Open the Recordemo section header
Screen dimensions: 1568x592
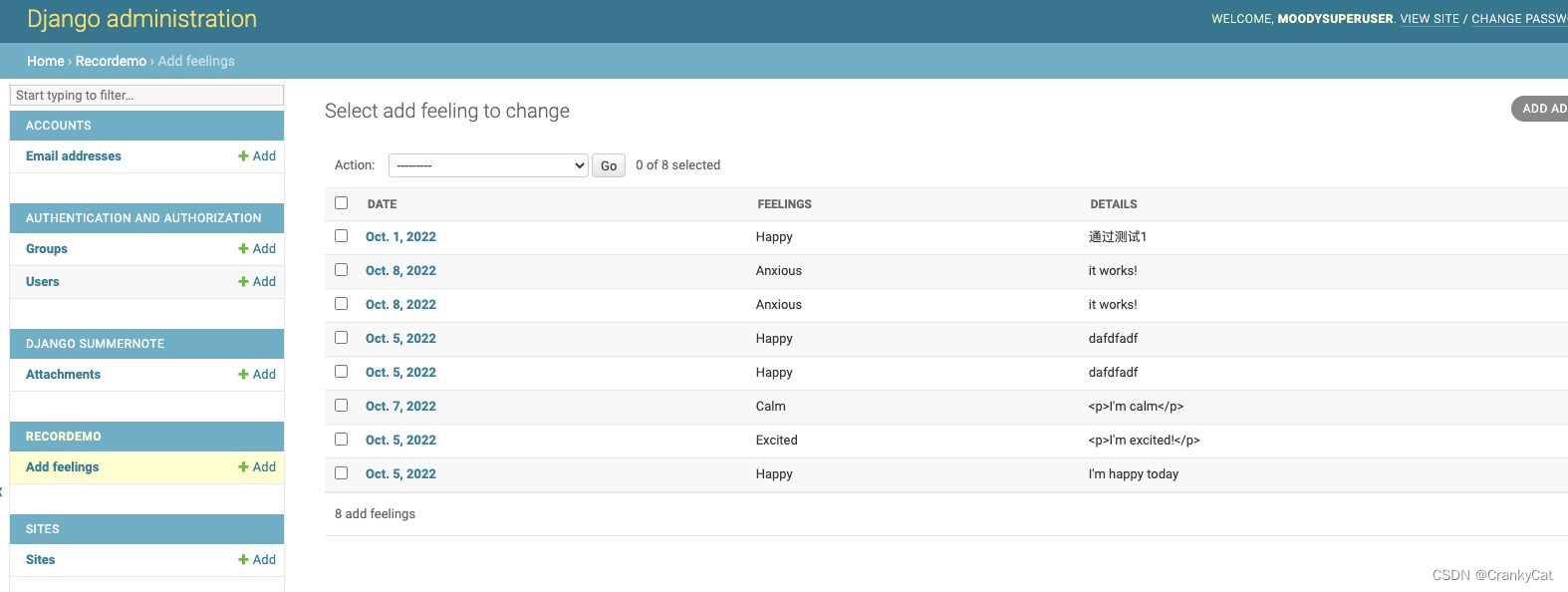pos(64,437)
